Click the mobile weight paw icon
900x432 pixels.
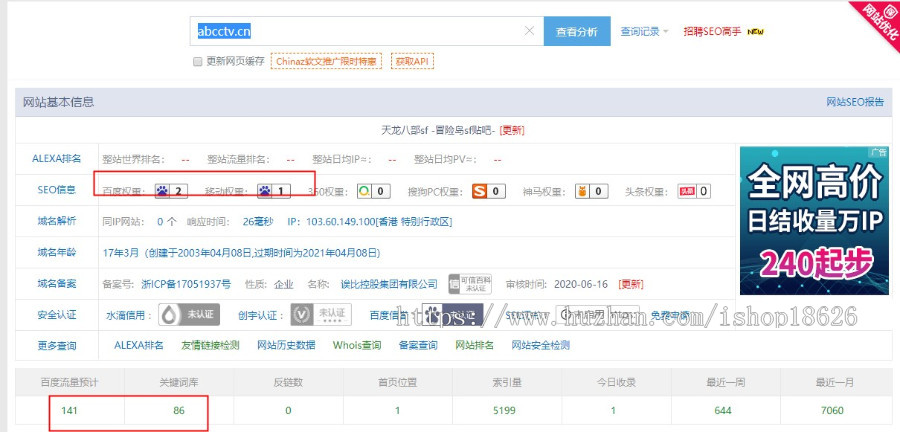point(266,191)
